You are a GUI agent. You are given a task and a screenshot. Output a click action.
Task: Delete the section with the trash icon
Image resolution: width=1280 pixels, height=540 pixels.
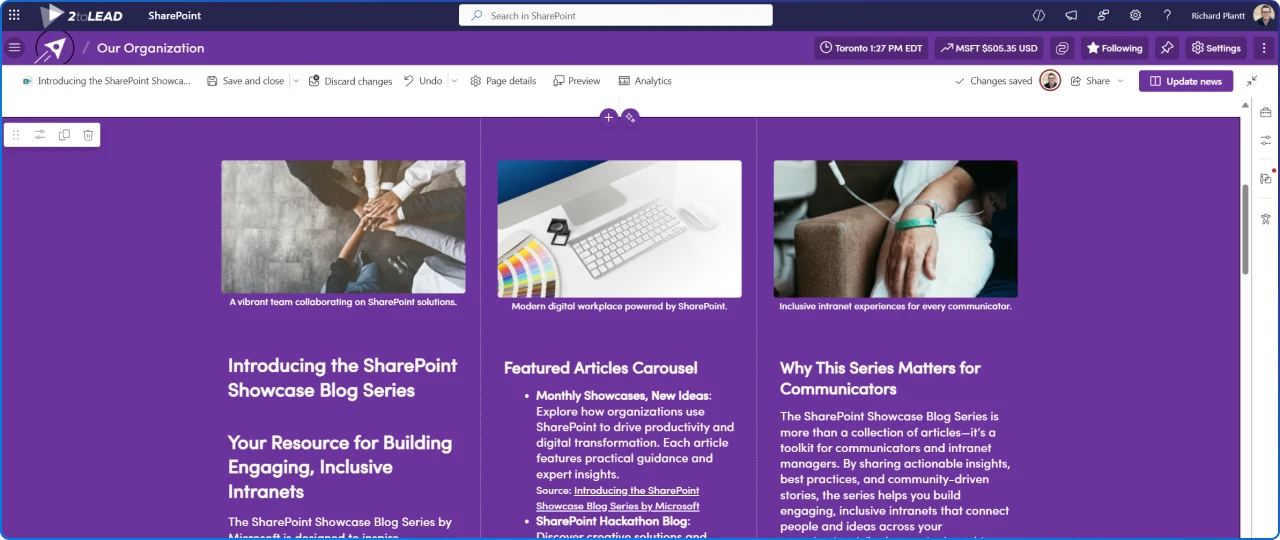point(88,135)
